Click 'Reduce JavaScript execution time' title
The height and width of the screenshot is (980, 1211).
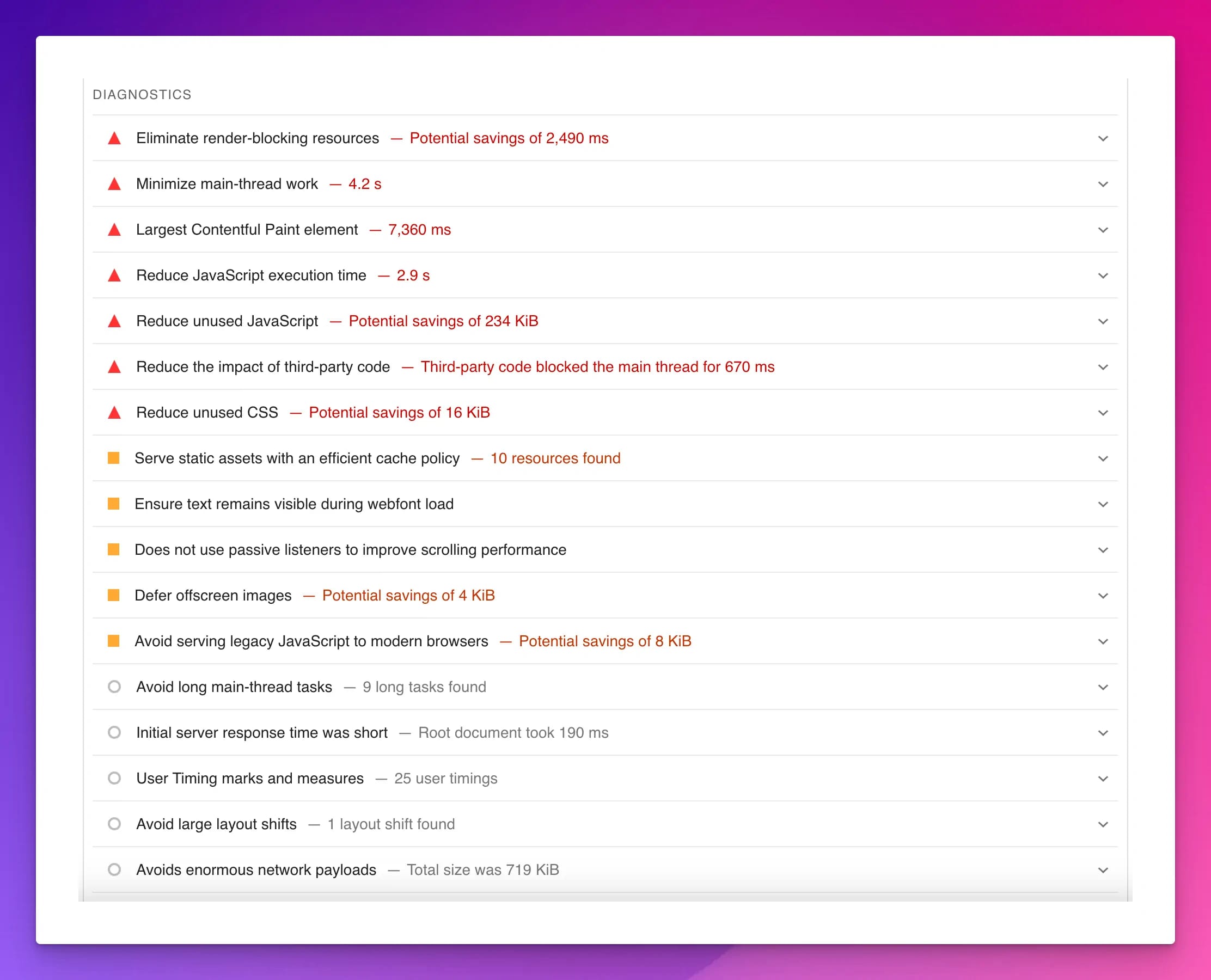(x=251, y=275)
